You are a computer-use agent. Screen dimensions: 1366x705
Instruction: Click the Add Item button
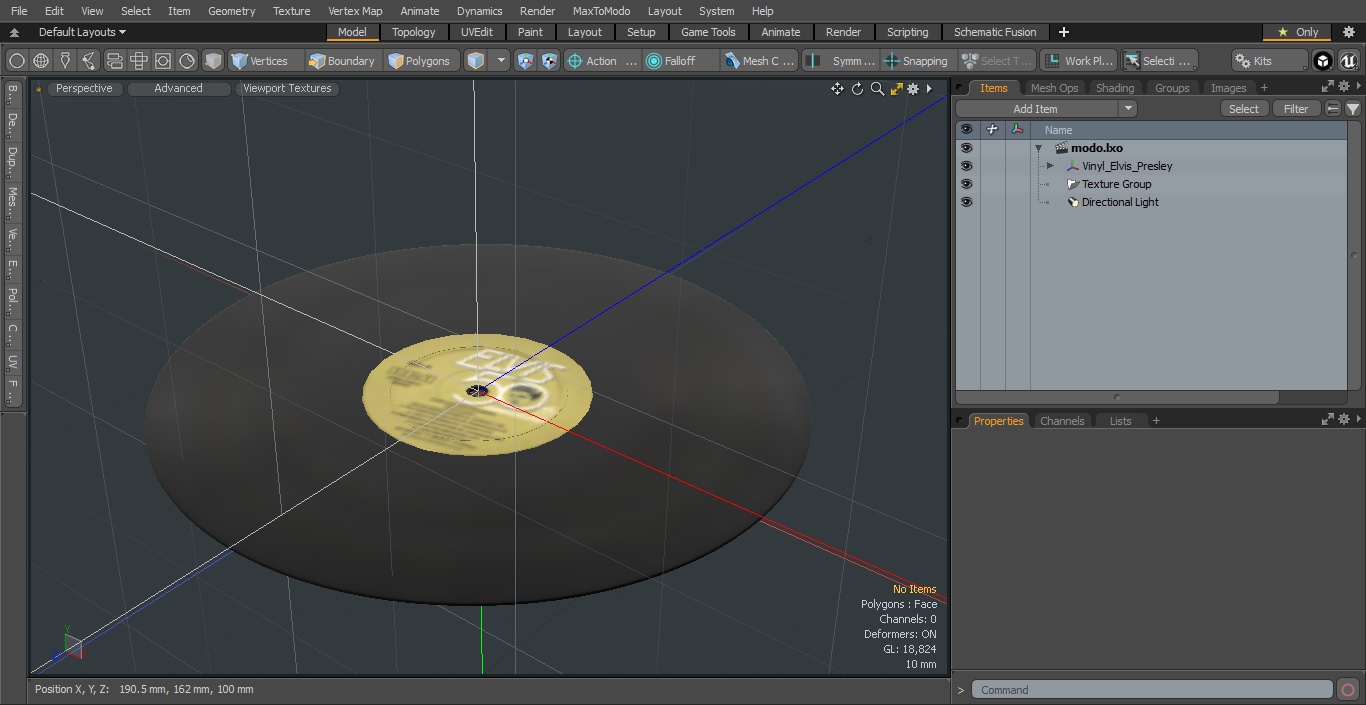[1036, 109]
